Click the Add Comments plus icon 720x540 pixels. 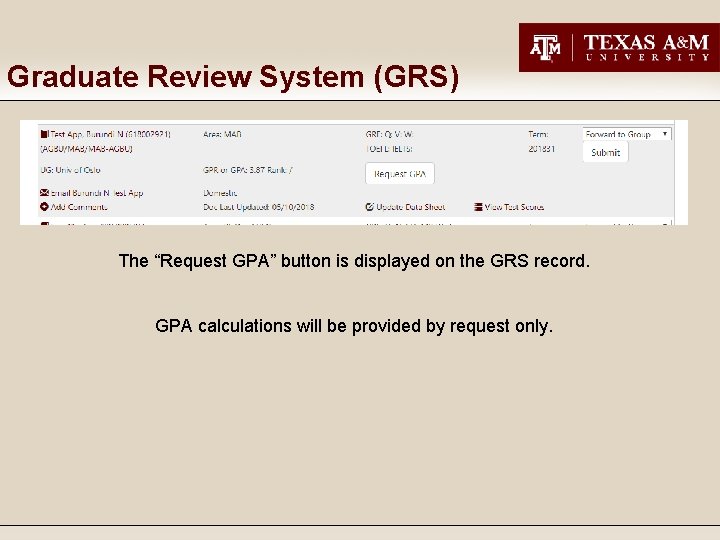click(44, 207)
